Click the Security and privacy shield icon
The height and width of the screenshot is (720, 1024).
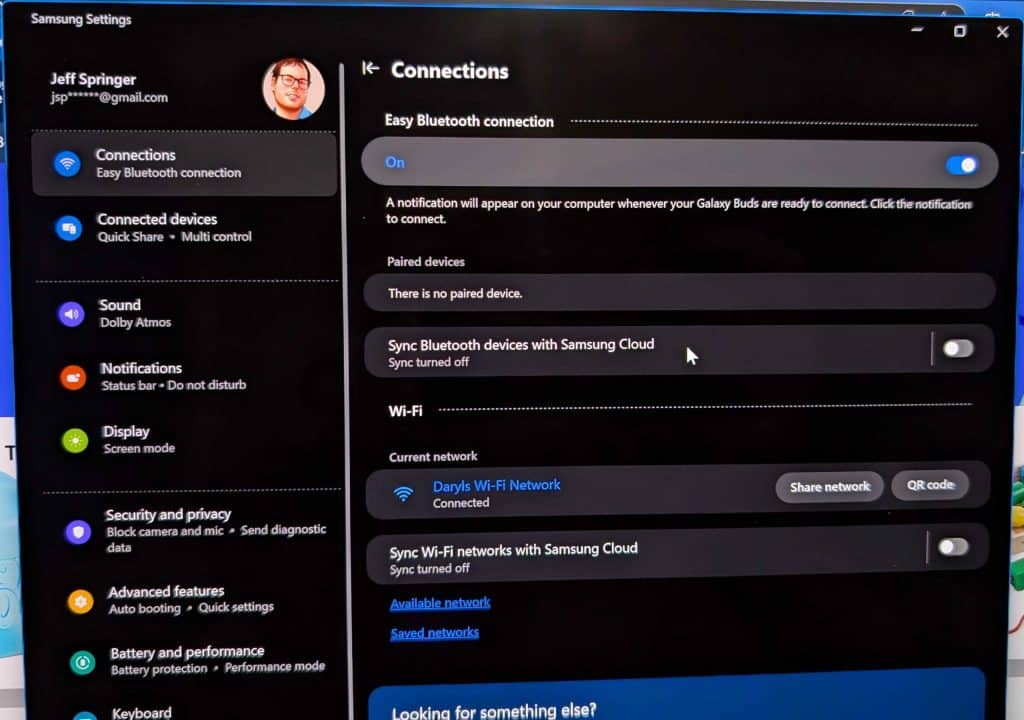click(x=78, y=532)
